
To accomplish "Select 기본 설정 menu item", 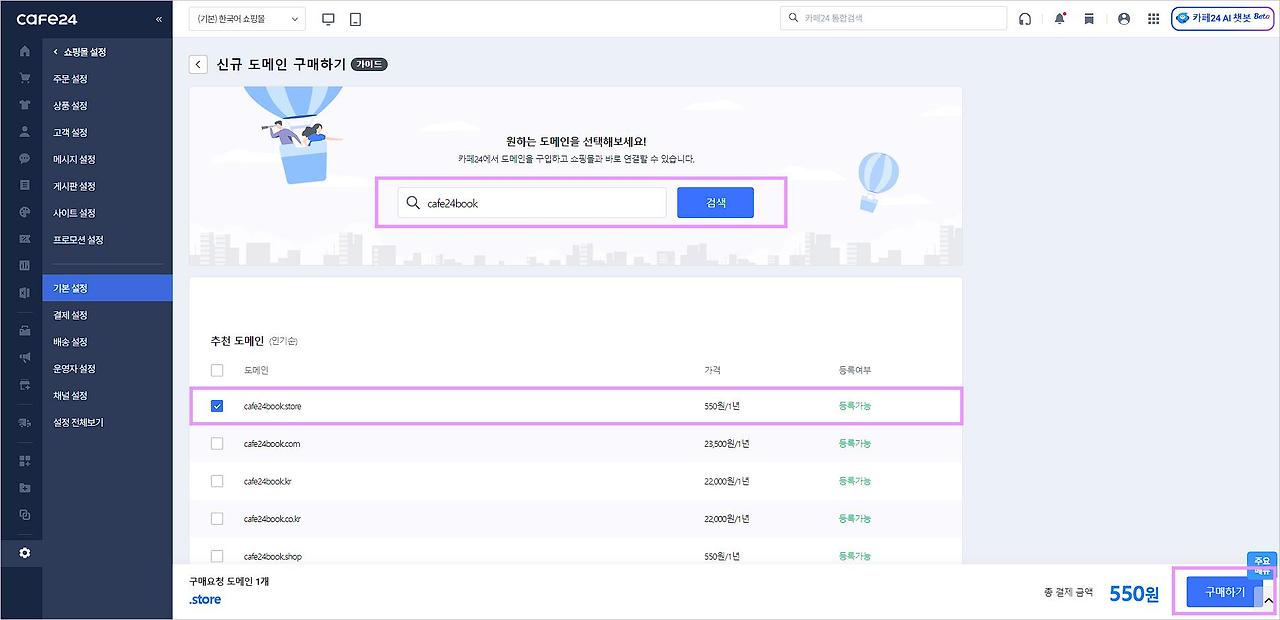I will (x=107, y=288).
